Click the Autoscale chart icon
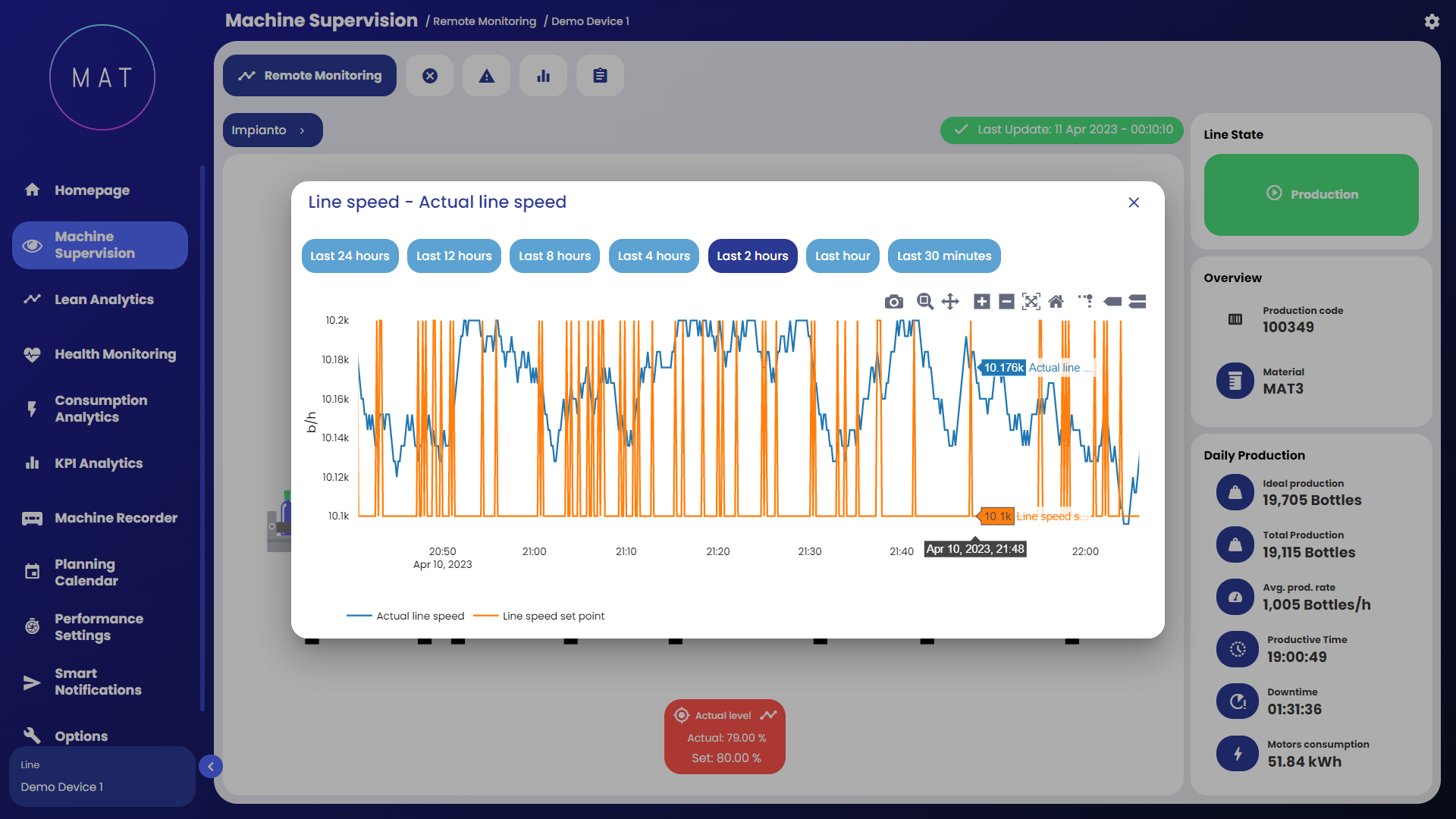This screenshot has width=1456, height=819. (1031, 302)
